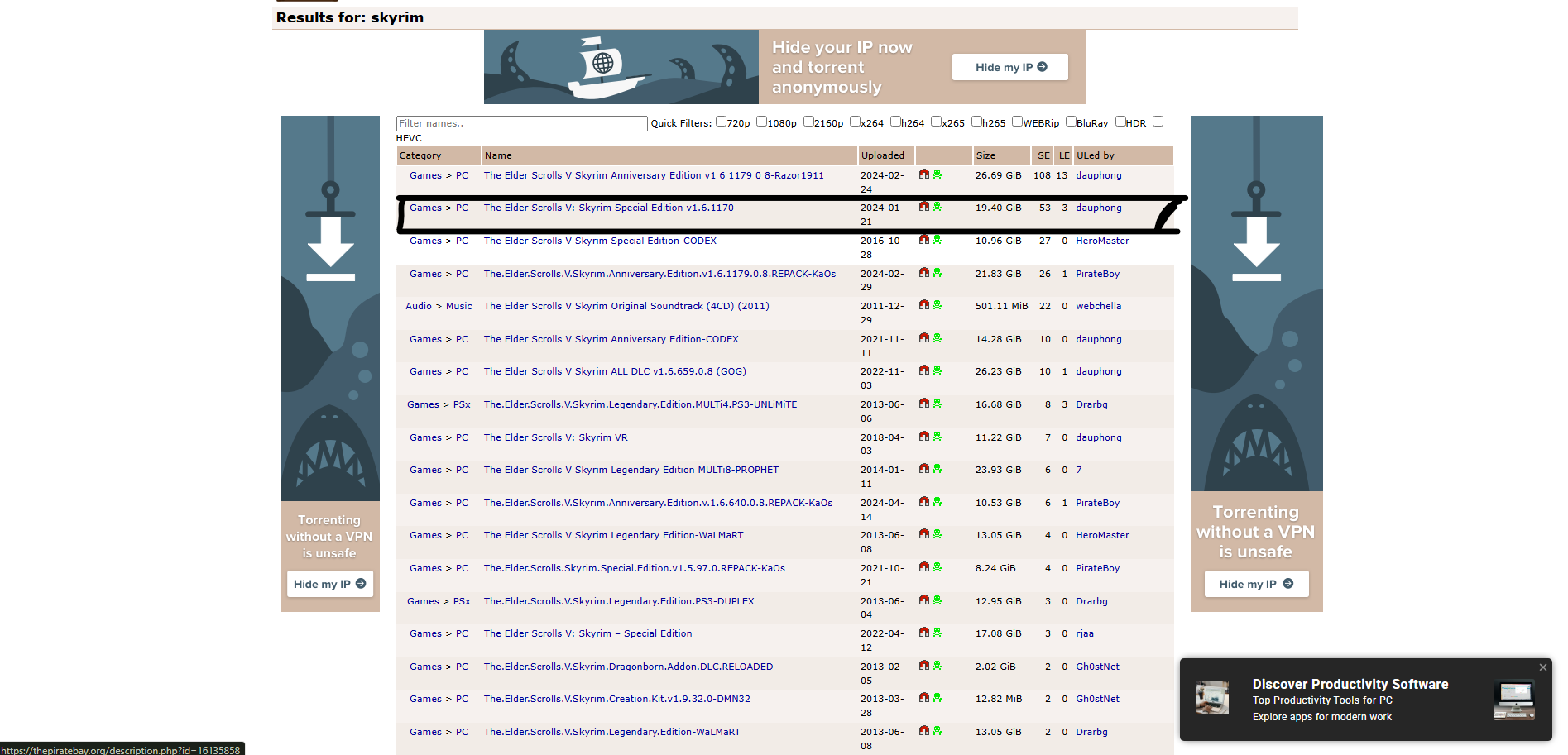Click magnet icon for Legendary Edition MULTi8-PROPHET
The height and width of the screenshot is (755, 1568).
924,469
